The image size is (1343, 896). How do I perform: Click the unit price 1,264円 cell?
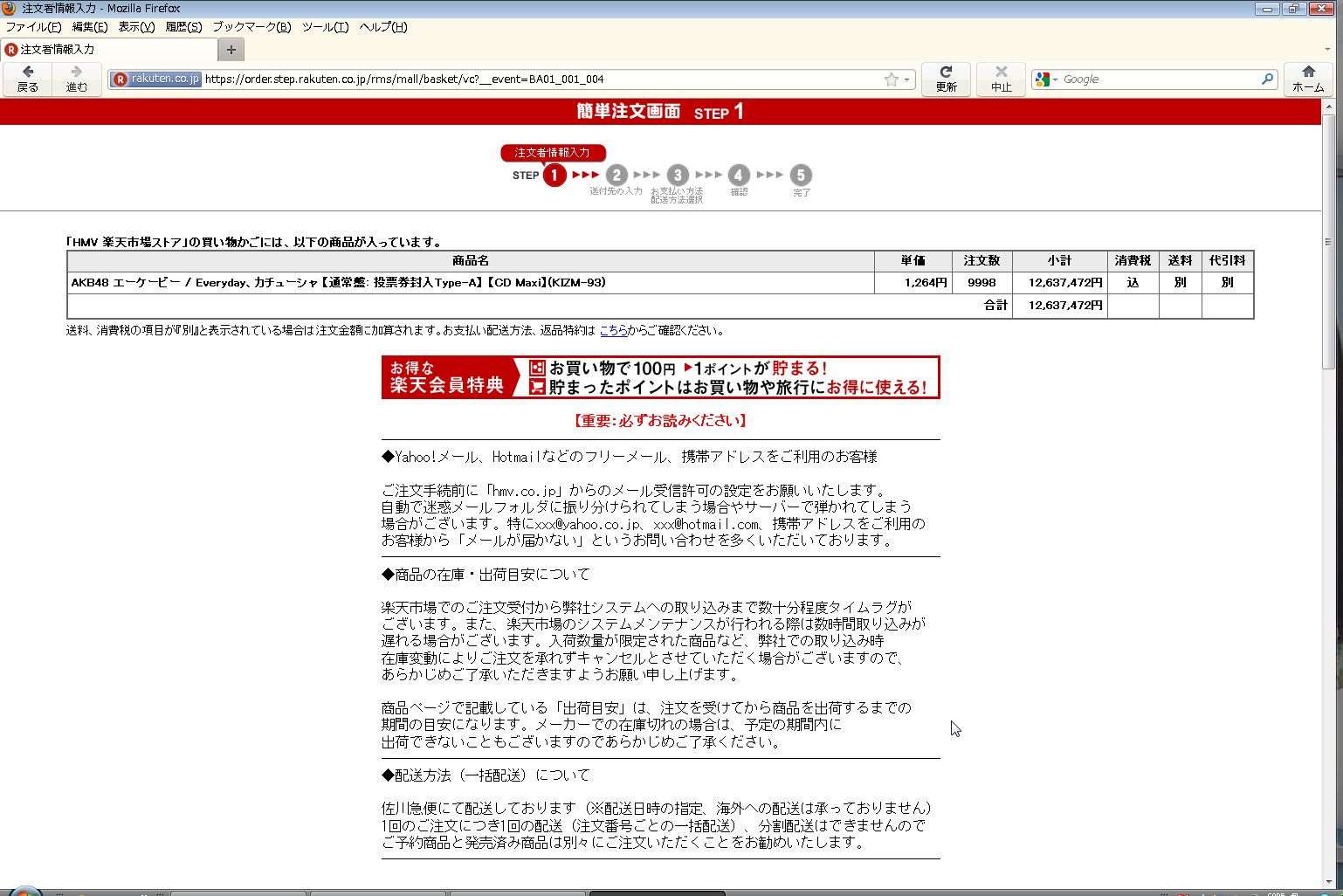coord(913,283)
